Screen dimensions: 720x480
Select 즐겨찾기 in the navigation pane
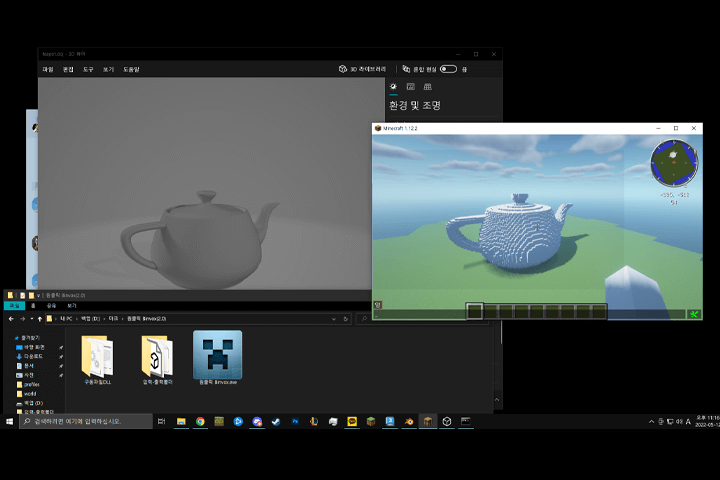click(x=28, y=338)
